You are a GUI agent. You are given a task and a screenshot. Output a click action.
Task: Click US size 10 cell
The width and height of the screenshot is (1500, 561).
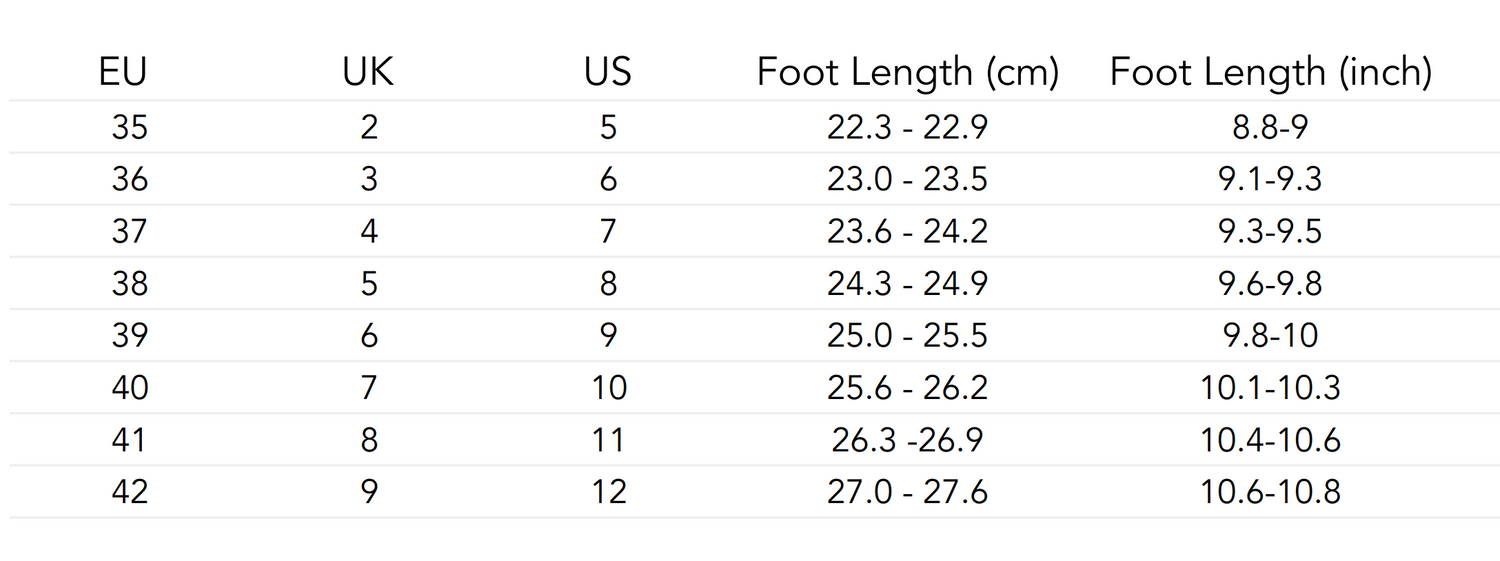coord(608,388)
